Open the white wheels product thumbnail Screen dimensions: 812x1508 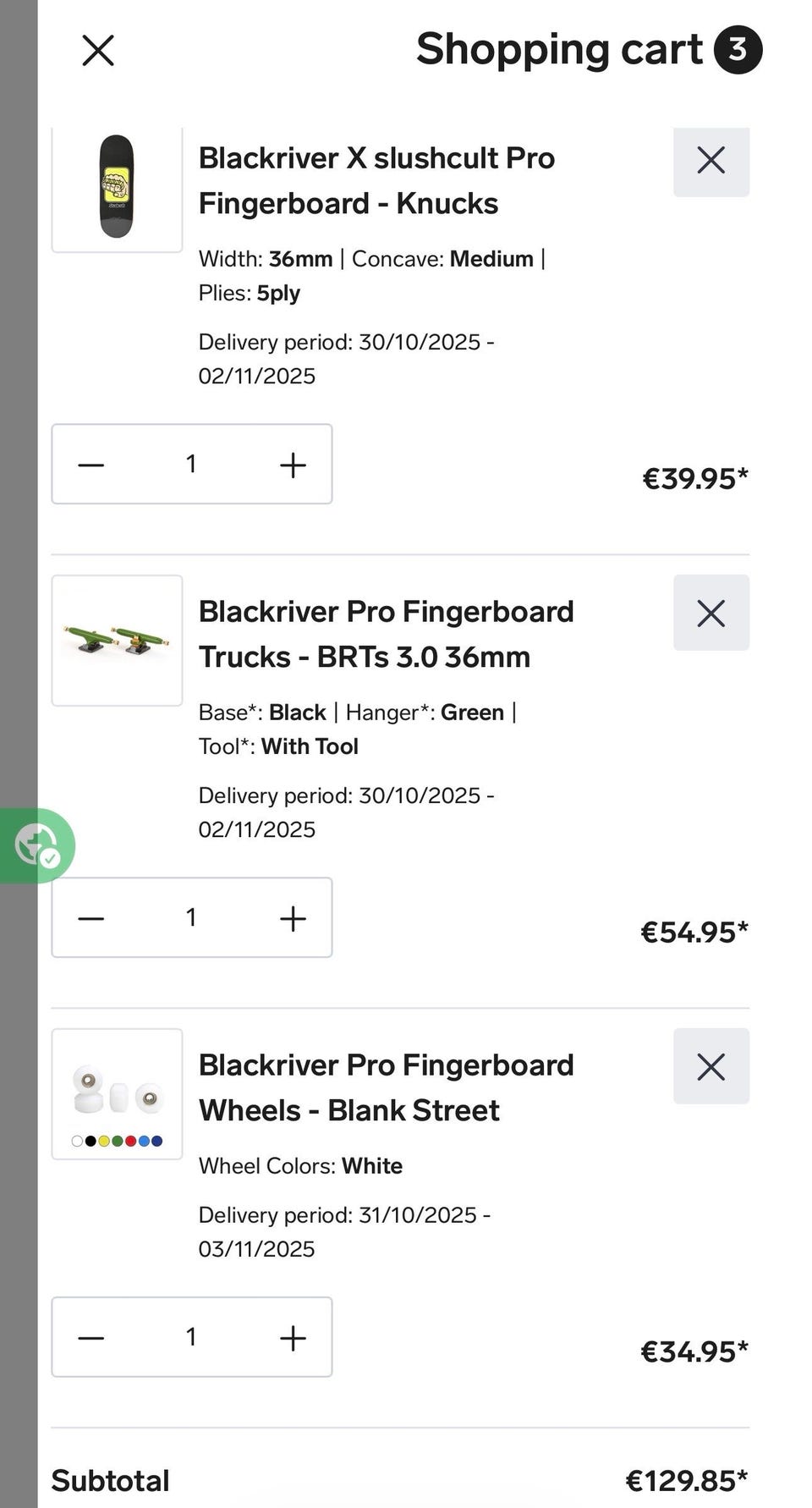[117, 1093]
